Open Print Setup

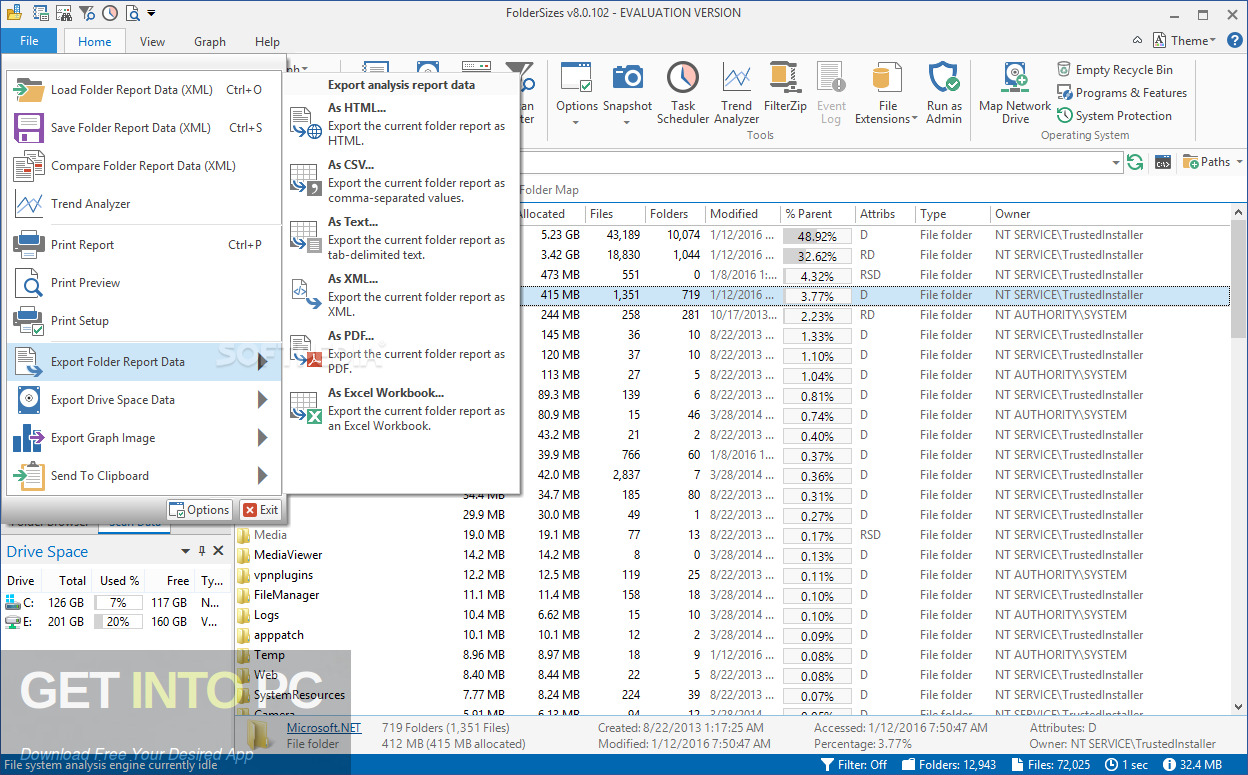coord(143,320)
